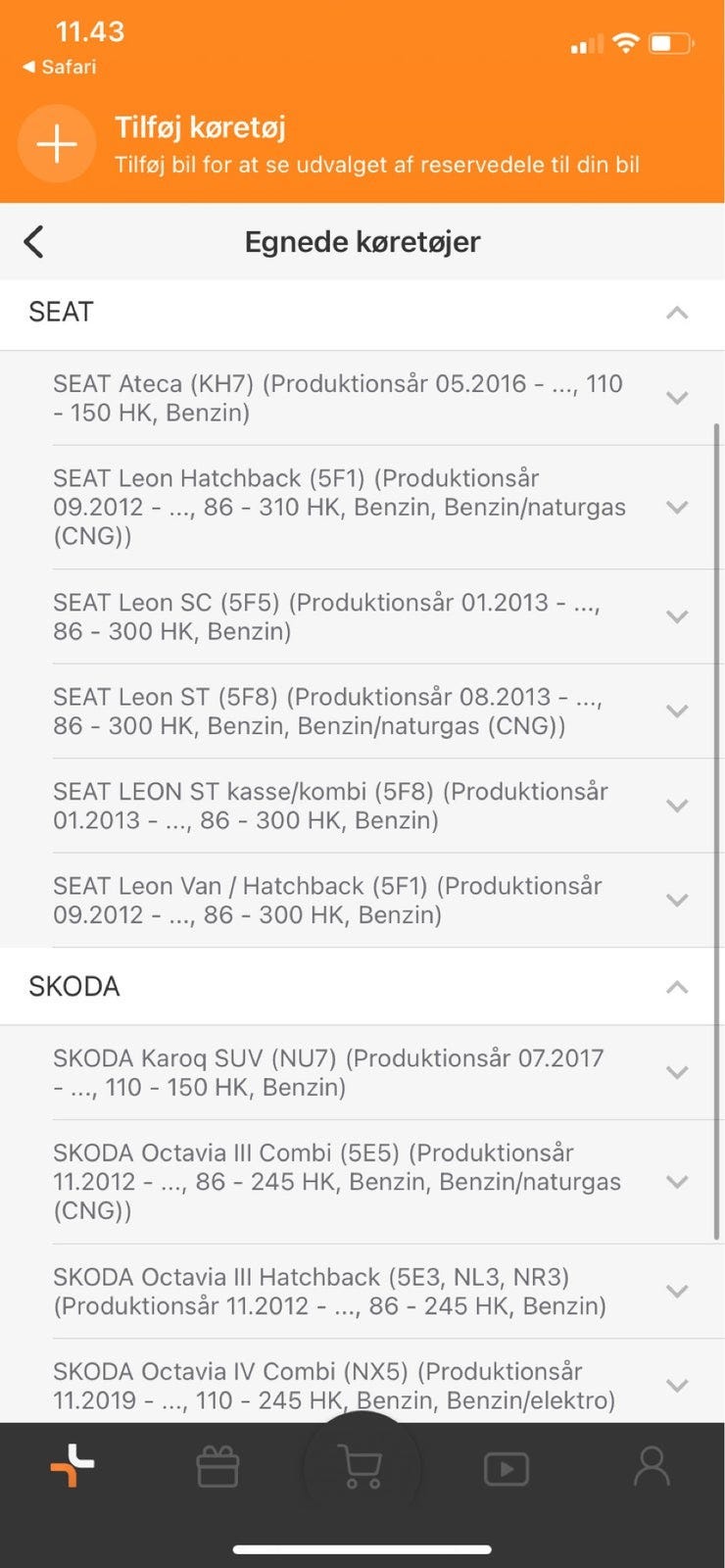Expand SEAT Leon SC (5F5) entry

[x=676, y=616]
